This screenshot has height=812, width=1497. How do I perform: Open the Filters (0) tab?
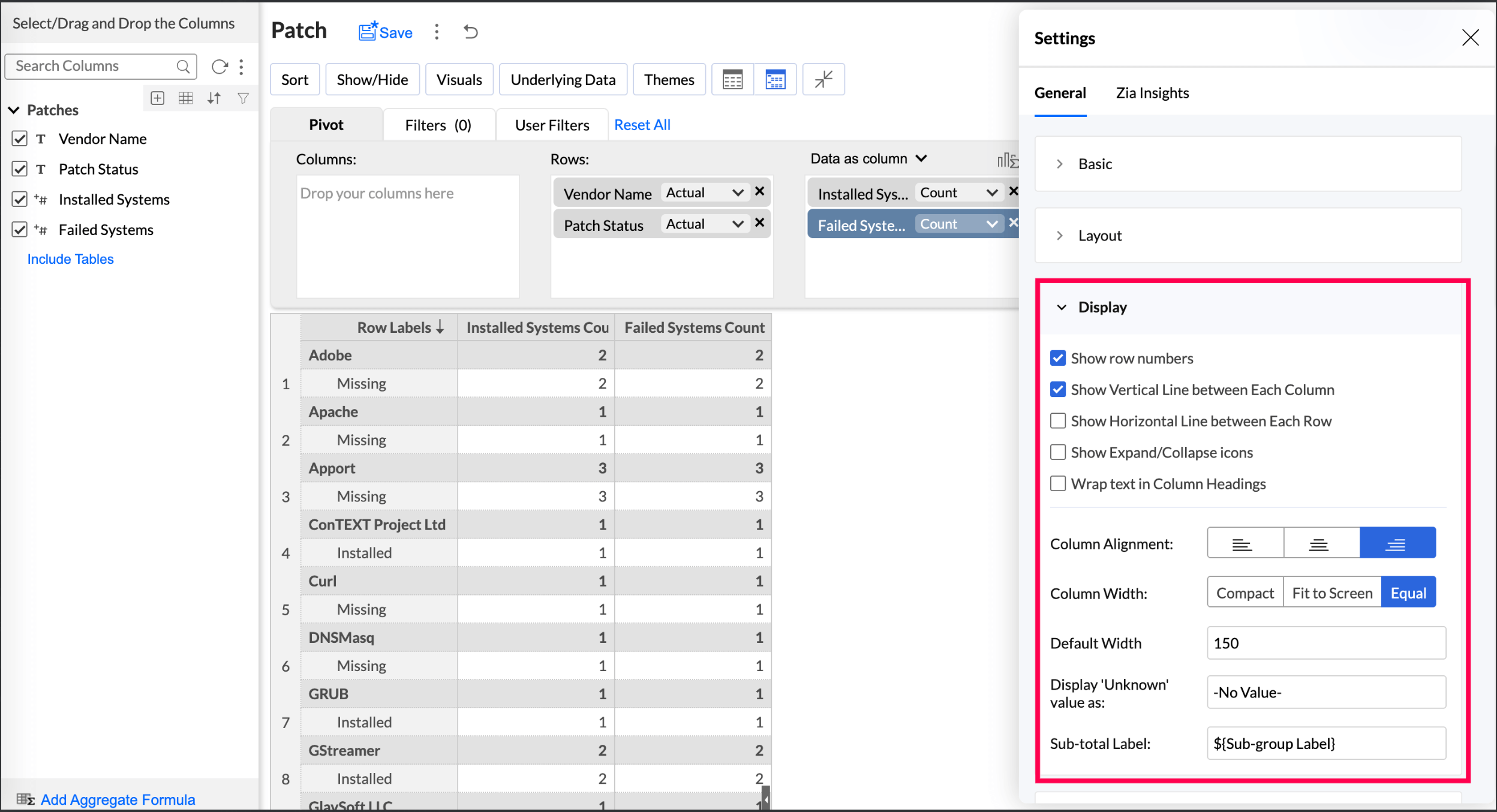(x=438, y=125)
